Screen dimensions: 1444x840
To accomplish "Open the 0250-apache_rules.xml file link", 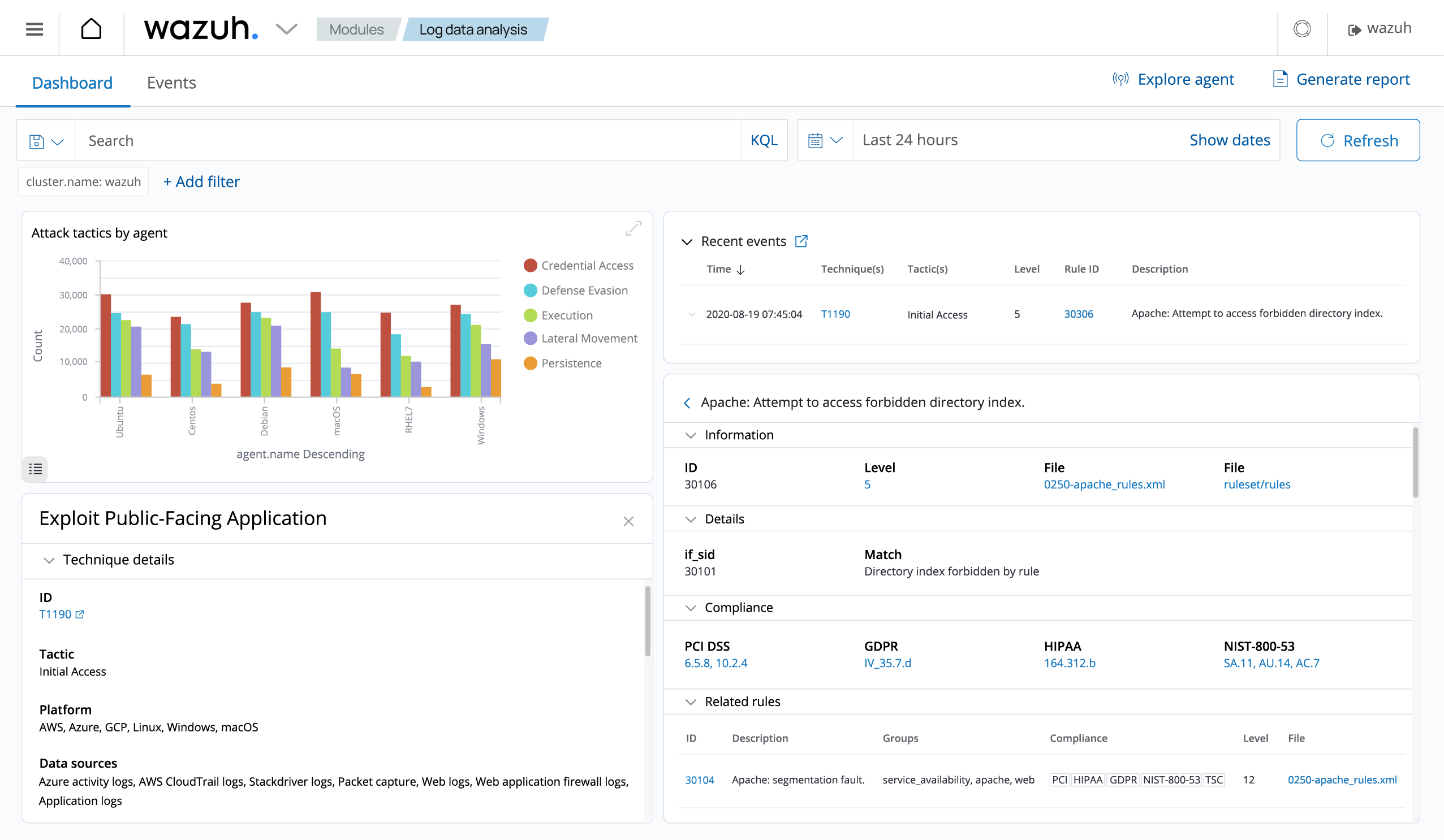I will tap(1102, 485).
